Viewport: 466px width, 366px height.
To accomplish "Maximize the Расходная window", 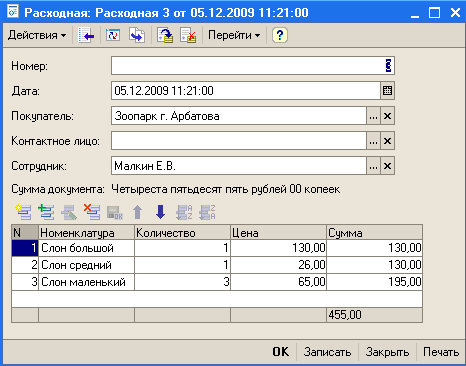I will (x=434, y=13).
